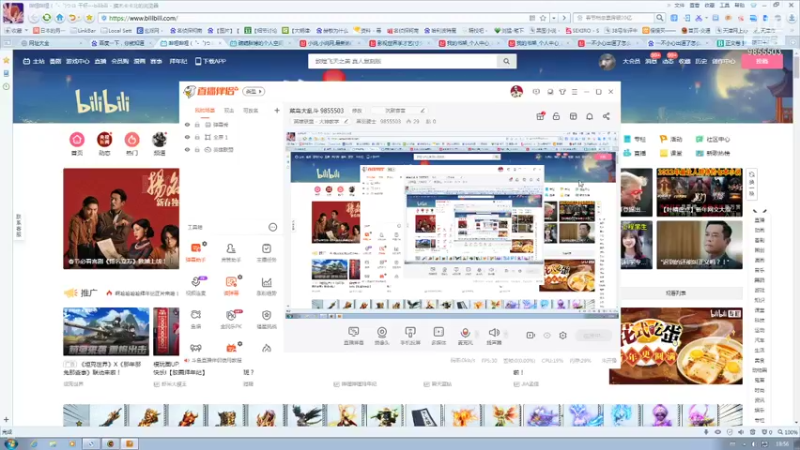Adjust the speaker volume bar

pos(506,335)
